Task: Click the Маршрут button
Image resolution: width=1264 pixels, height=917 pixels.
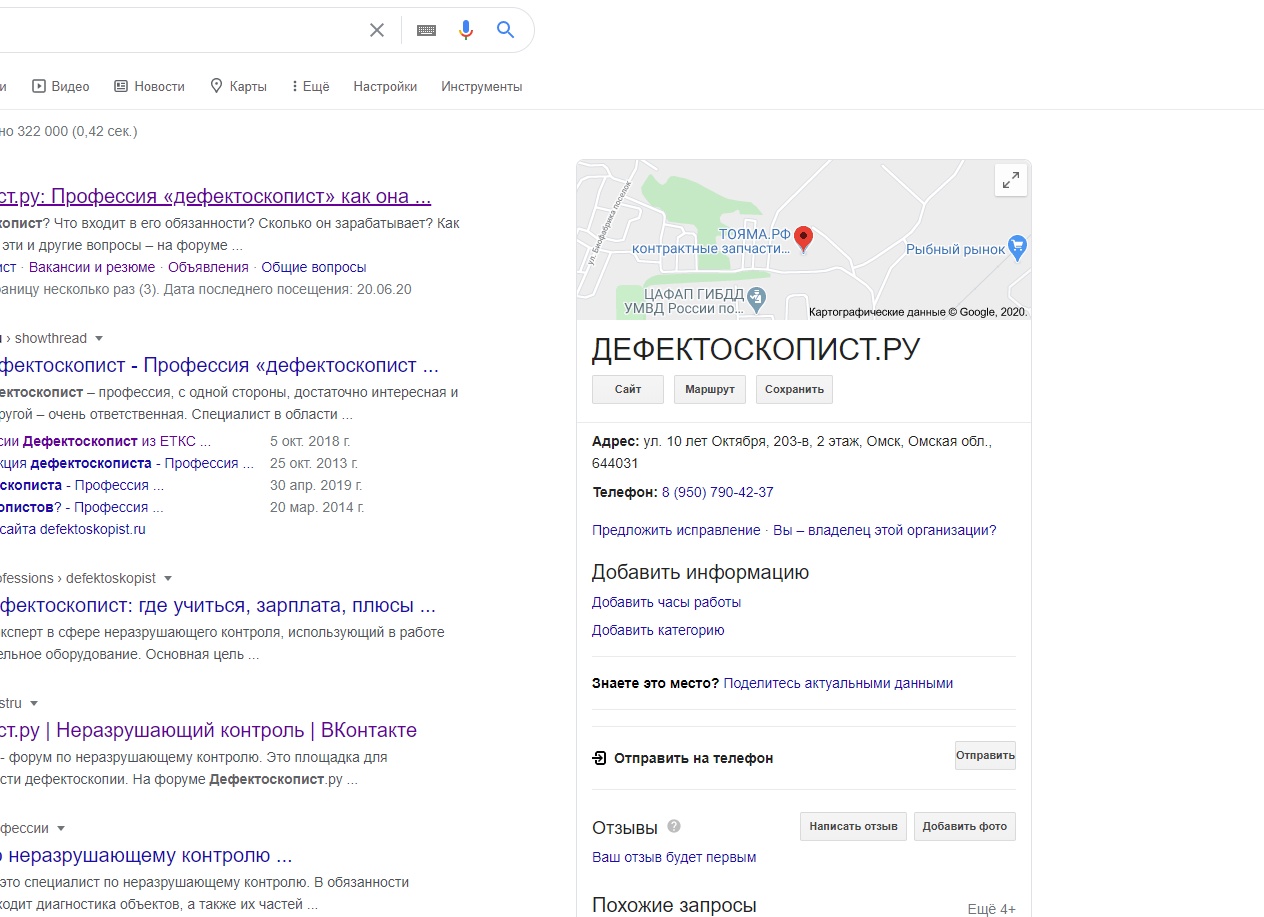Action: click(710, 389)
